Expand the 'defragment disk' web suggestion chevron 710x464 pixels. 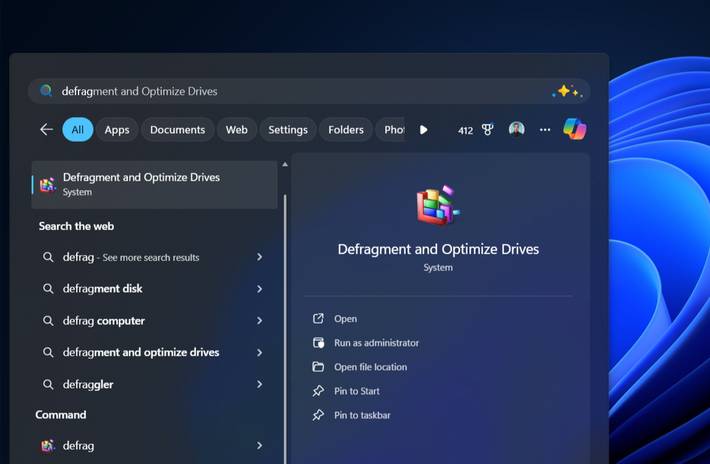coord(259,289)
